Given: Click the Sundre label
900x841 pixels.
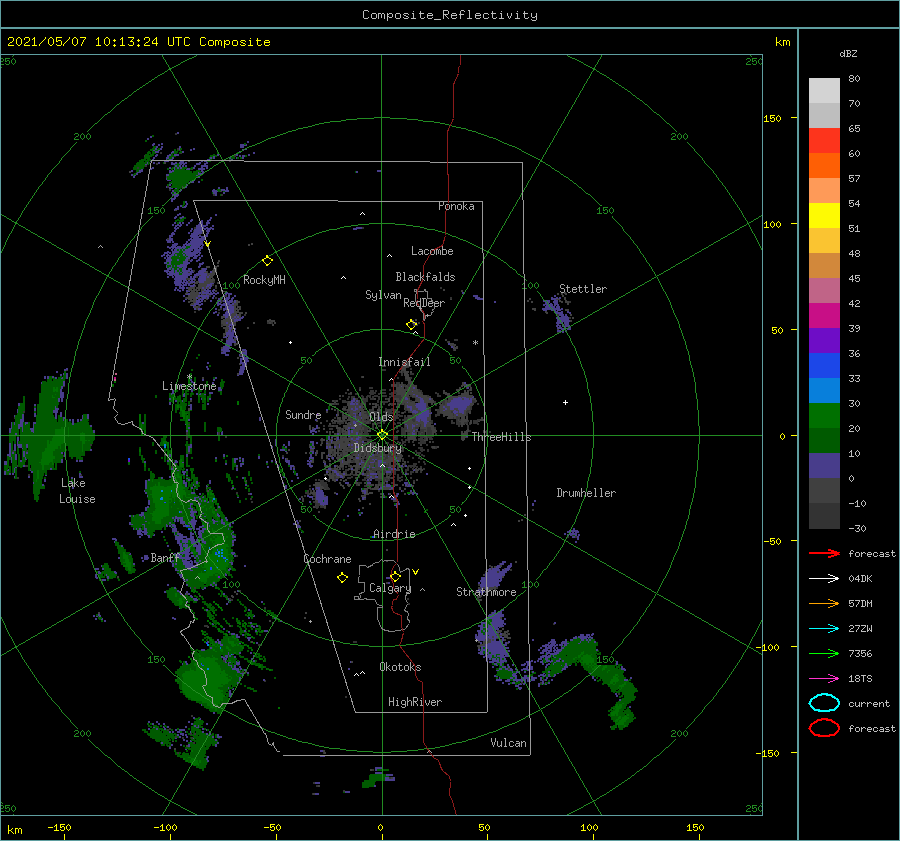Looking at the screenshot, I should coord(303,415).
